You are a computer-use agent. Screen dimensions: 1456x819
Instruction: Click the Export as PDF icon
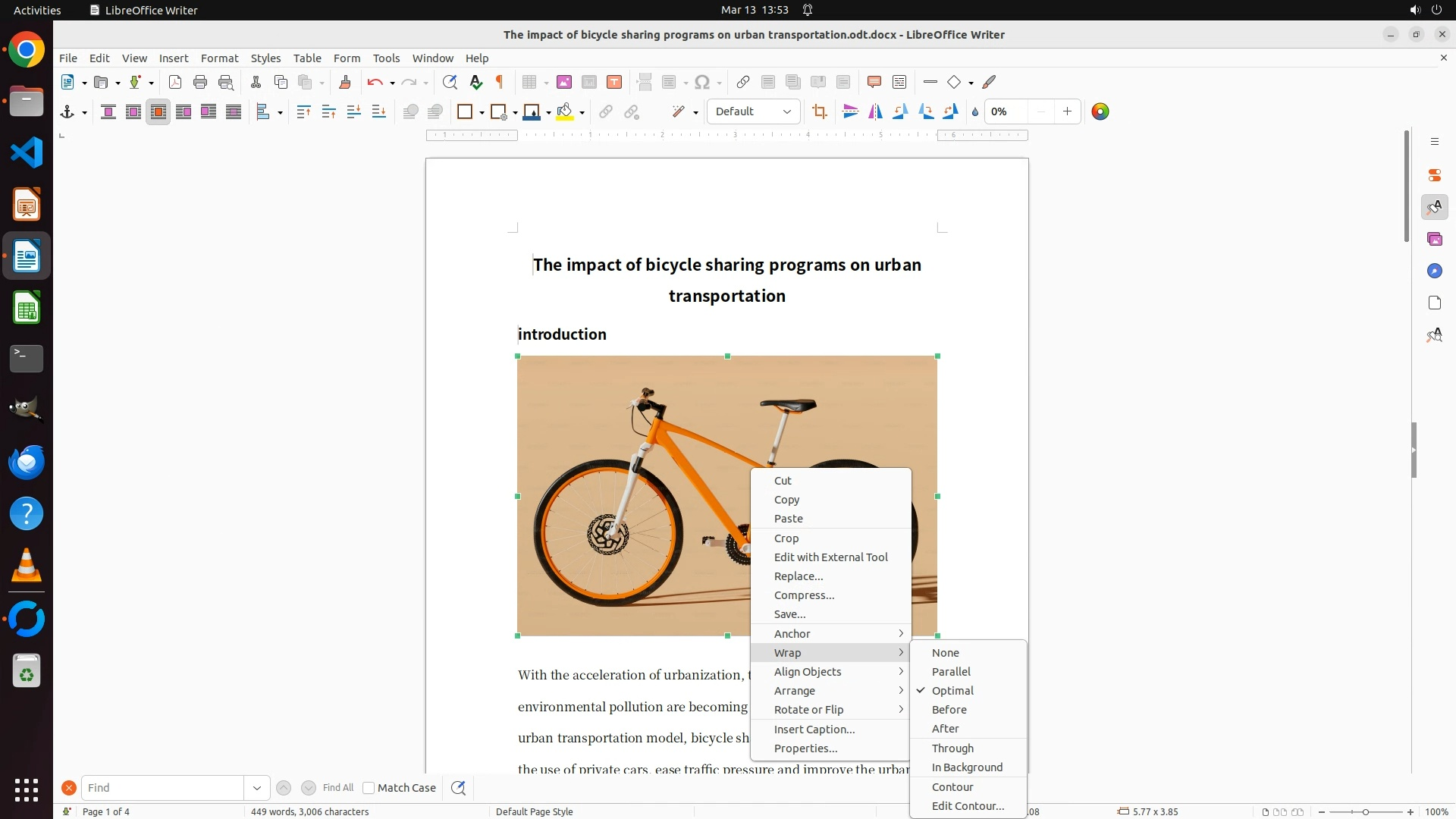click(175, 83)
